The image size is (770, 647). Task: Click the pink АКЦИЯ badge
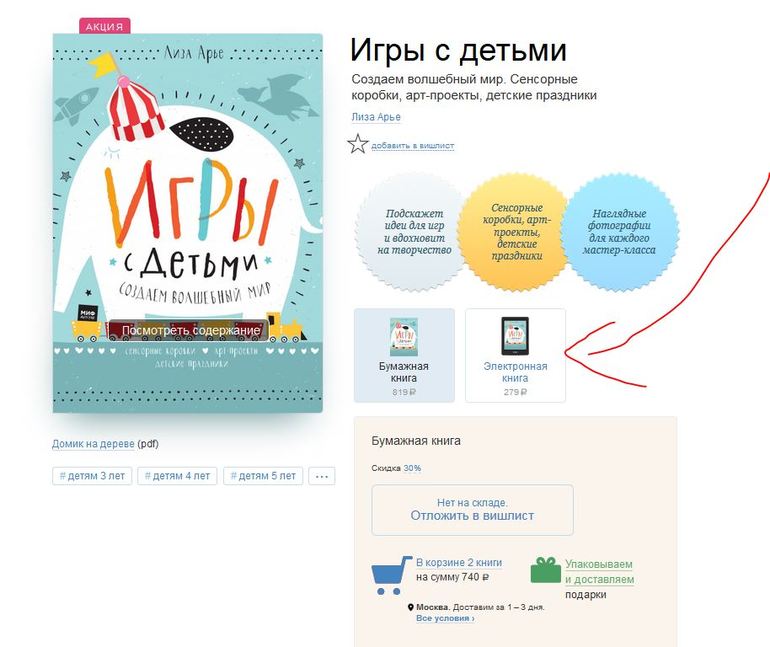coord(105,26)
